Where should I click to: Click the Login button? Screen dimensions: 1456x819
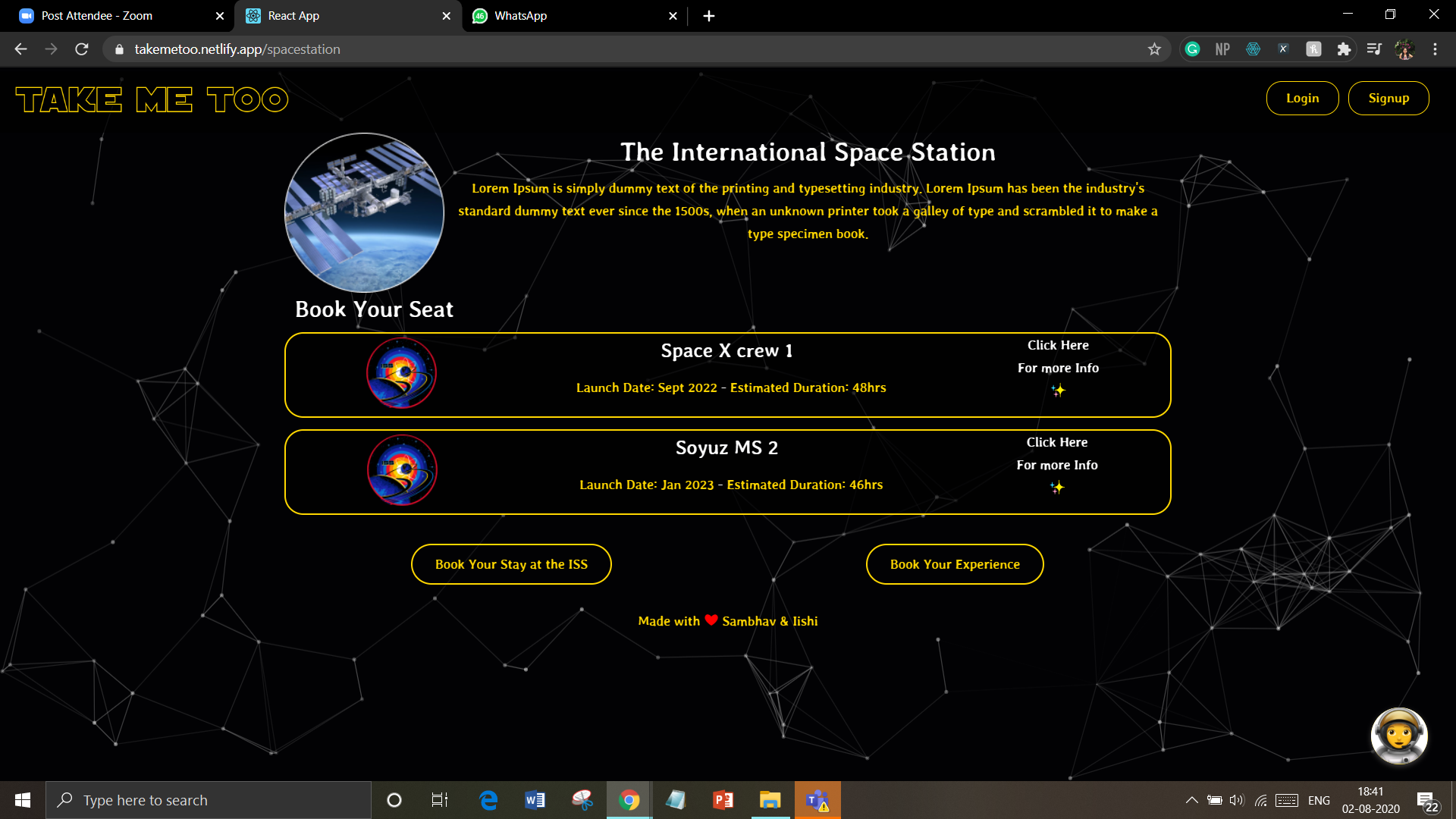pyautogui.click(x=1302, y=99)
